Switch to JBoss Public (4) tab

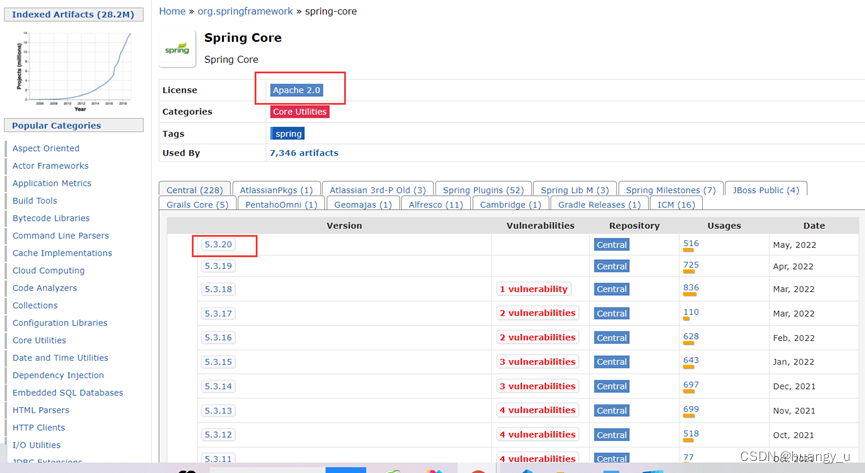click(766, 189)
